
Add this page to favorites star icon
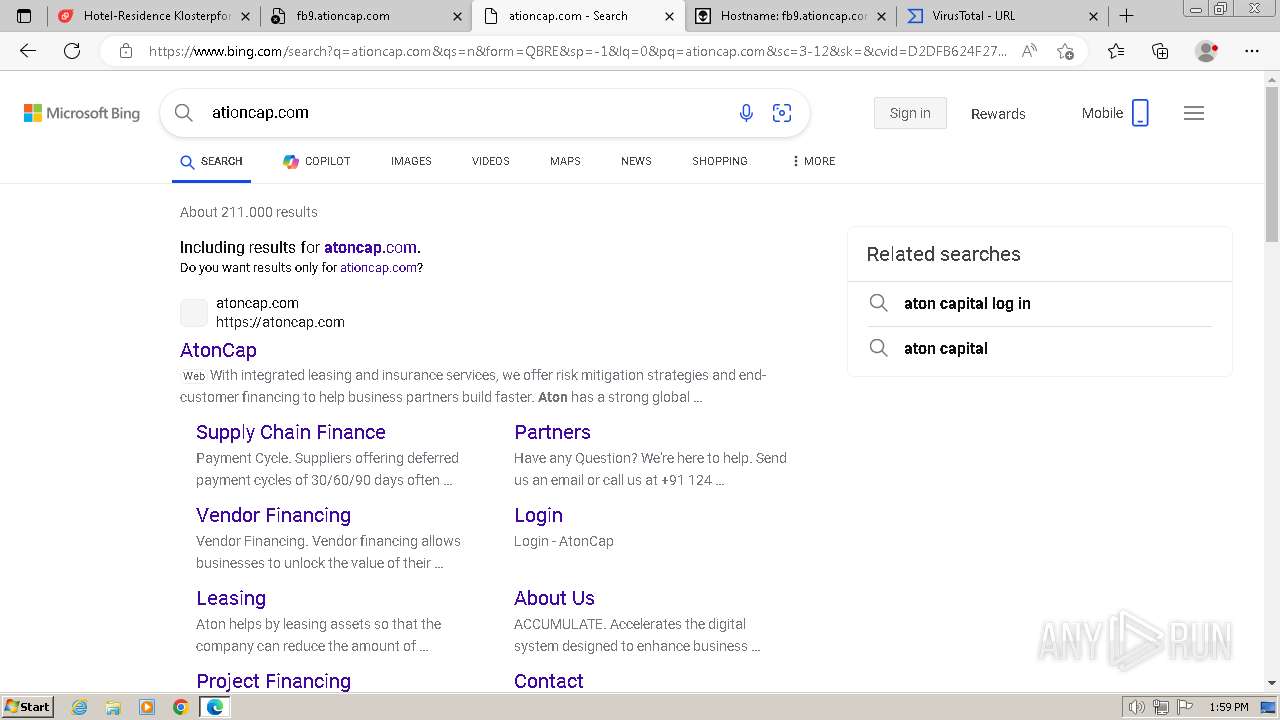1066,51
